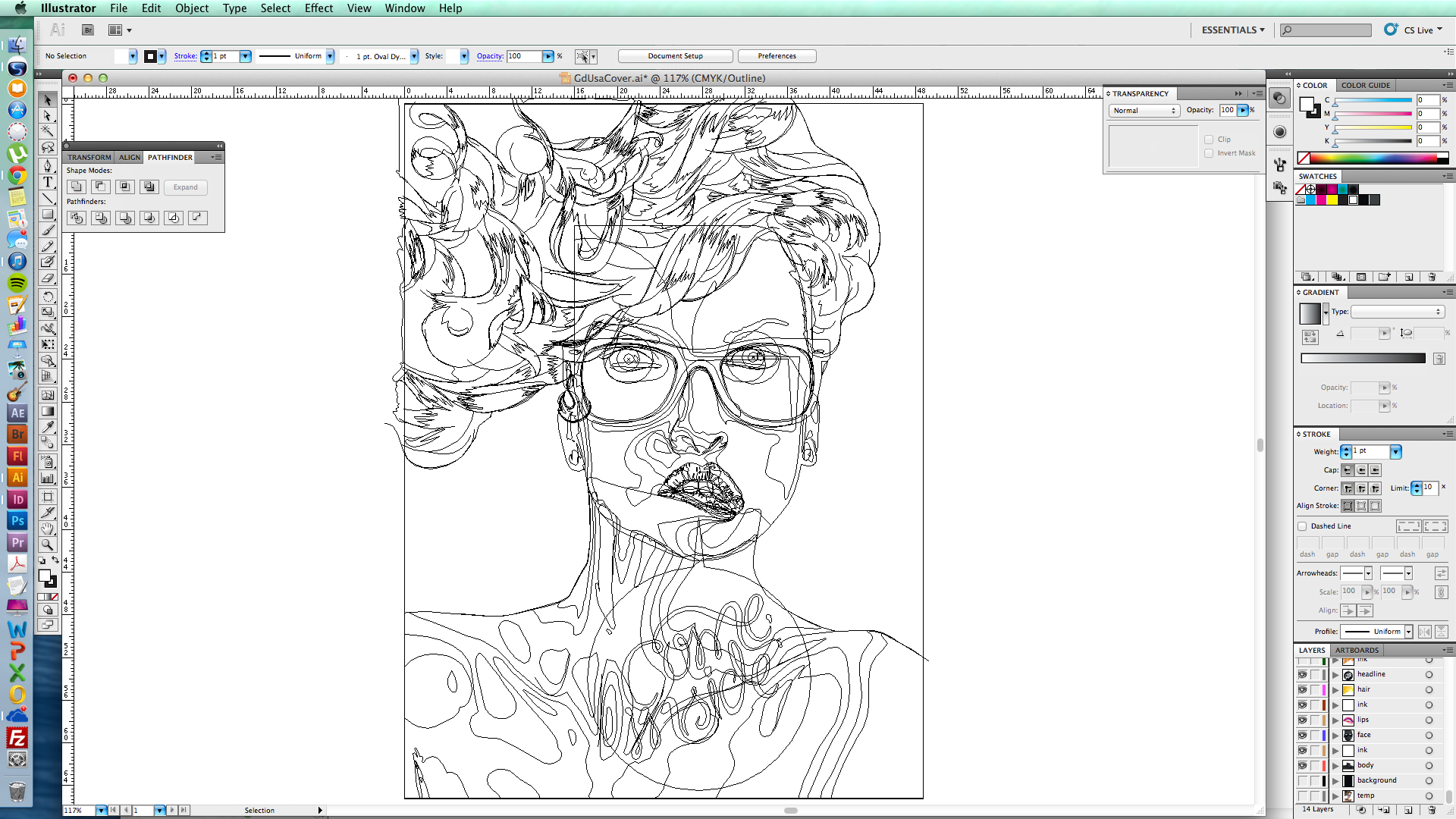Pick the Pencil tool
Viewport: 1456px width, 819px height.
coord(48,246)
